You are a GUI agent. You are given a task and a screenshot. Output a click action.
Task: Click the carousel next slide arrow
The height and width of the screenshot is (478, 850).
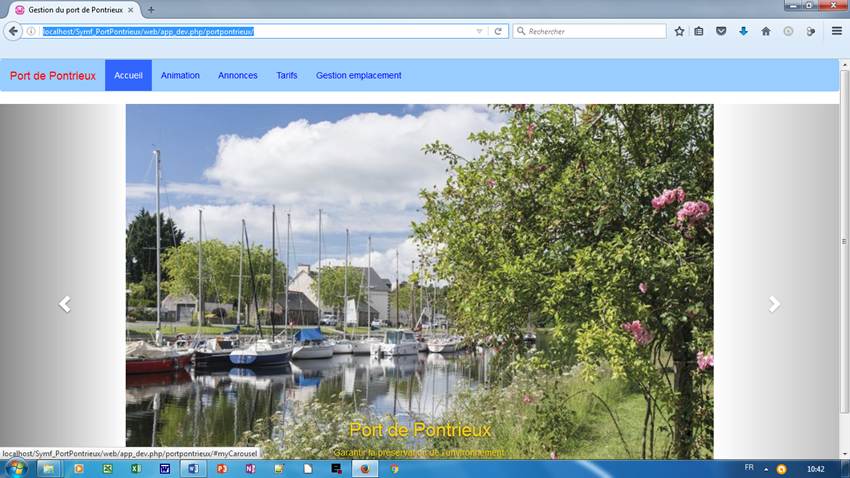point(774,304)
